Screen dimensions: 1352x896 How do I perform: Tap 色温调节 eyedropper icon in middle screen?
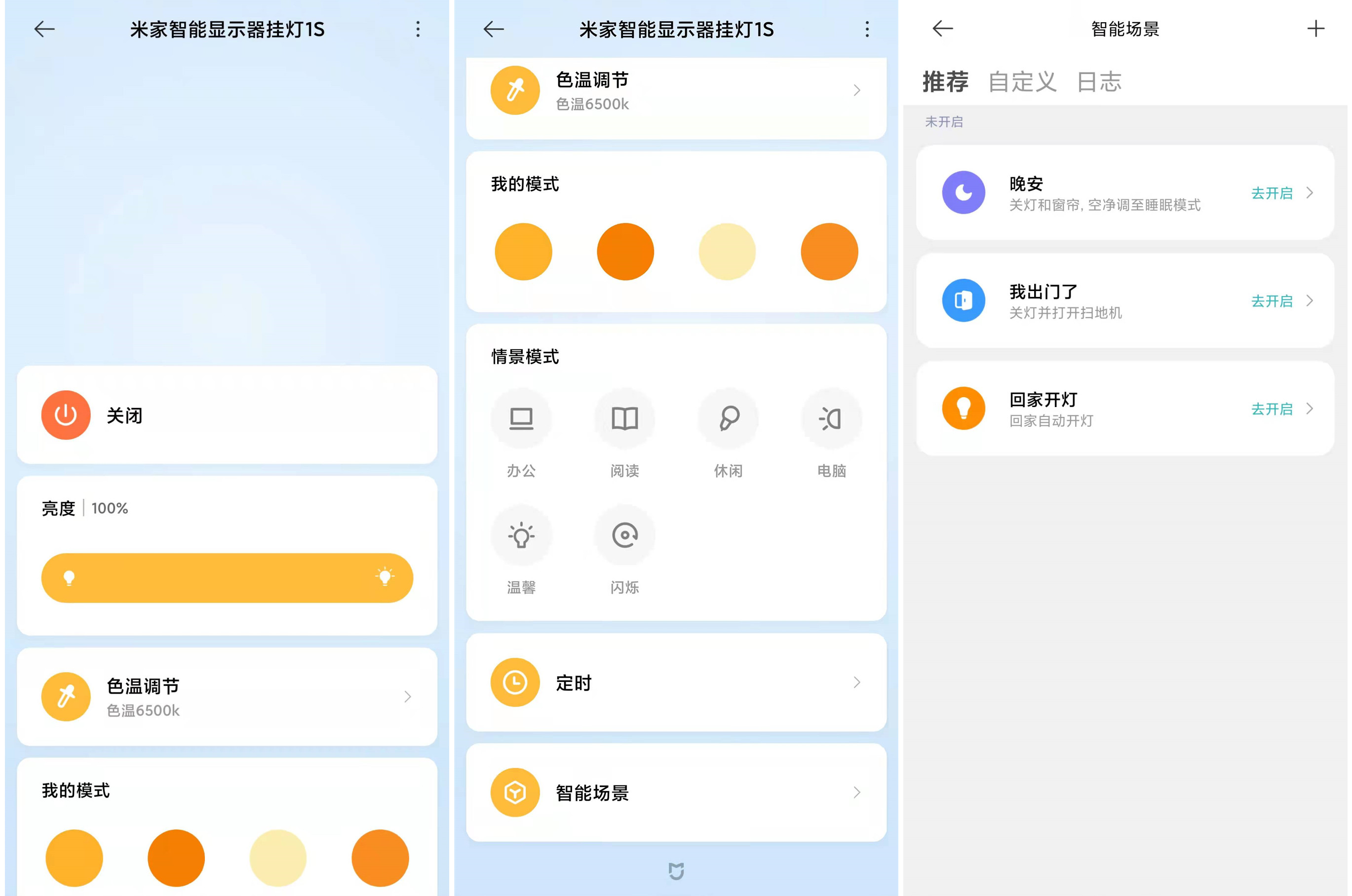pyautogui.click(x=515, y=90)
